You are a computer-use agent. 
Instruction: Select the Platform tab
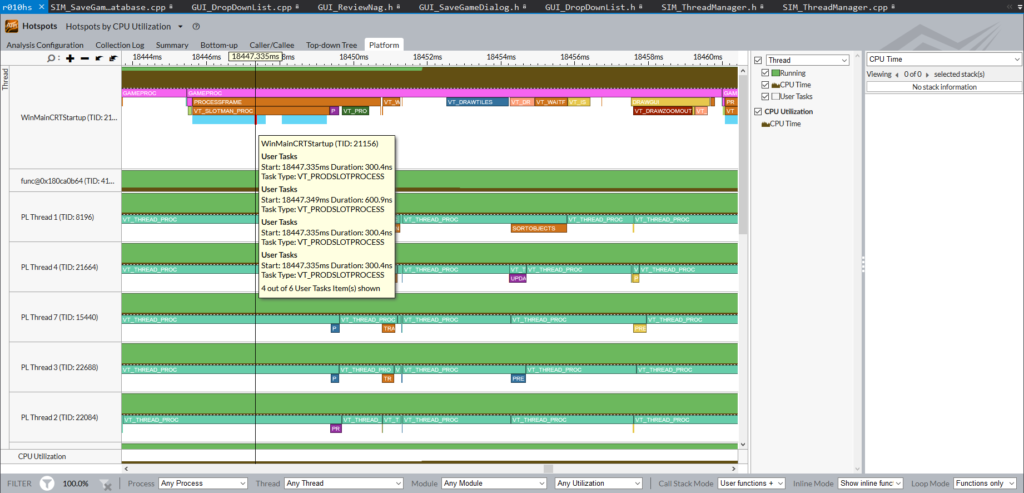point(384,45)
